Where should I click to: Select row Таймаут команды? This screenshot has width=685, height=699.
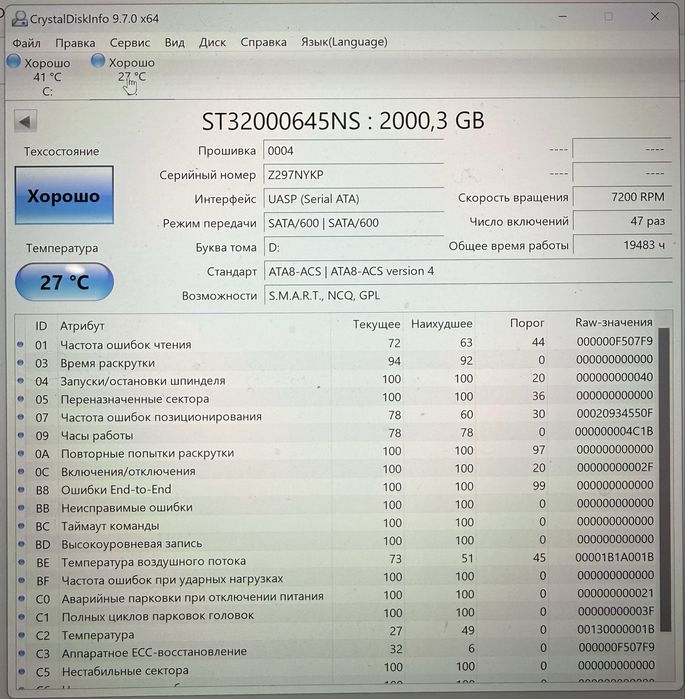(x=336, y=524)
